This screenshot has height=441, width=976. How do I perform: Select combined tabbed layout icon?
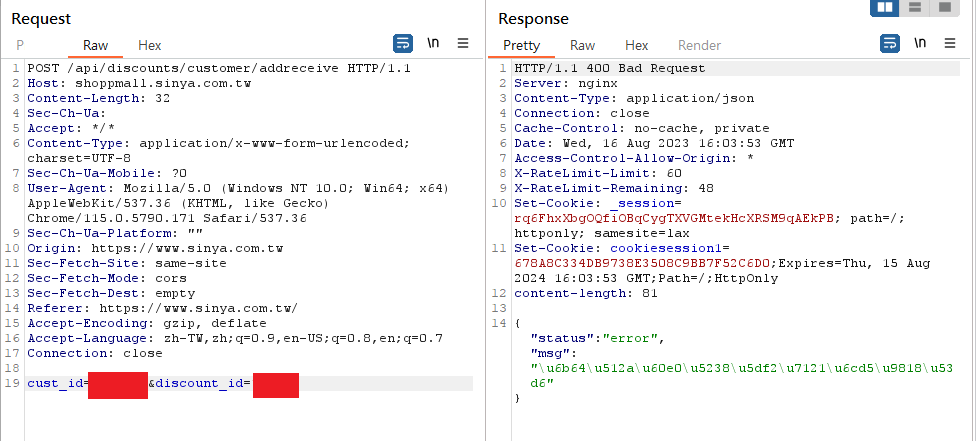click(x=945, y=7)
